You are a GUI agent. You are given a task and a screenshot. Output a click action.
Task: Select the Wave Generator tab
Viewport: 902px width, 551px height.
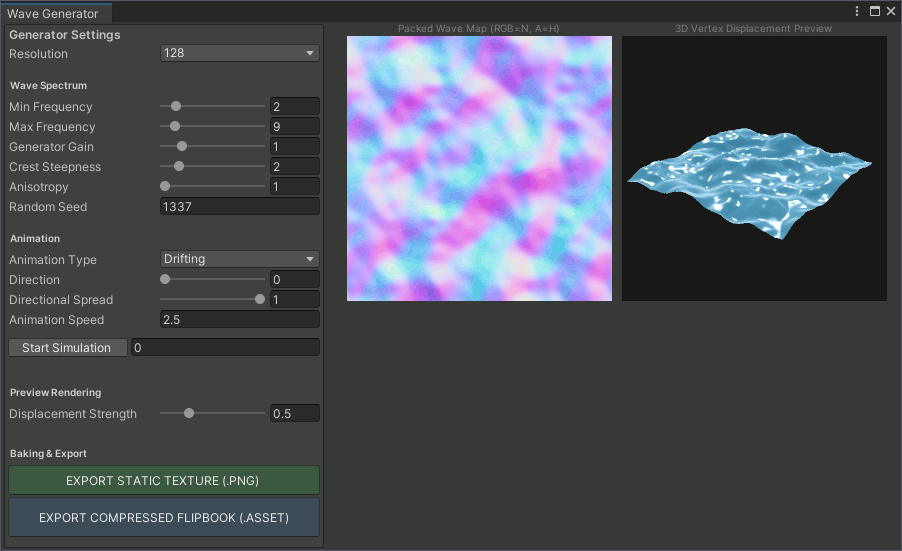pos(56,13)
